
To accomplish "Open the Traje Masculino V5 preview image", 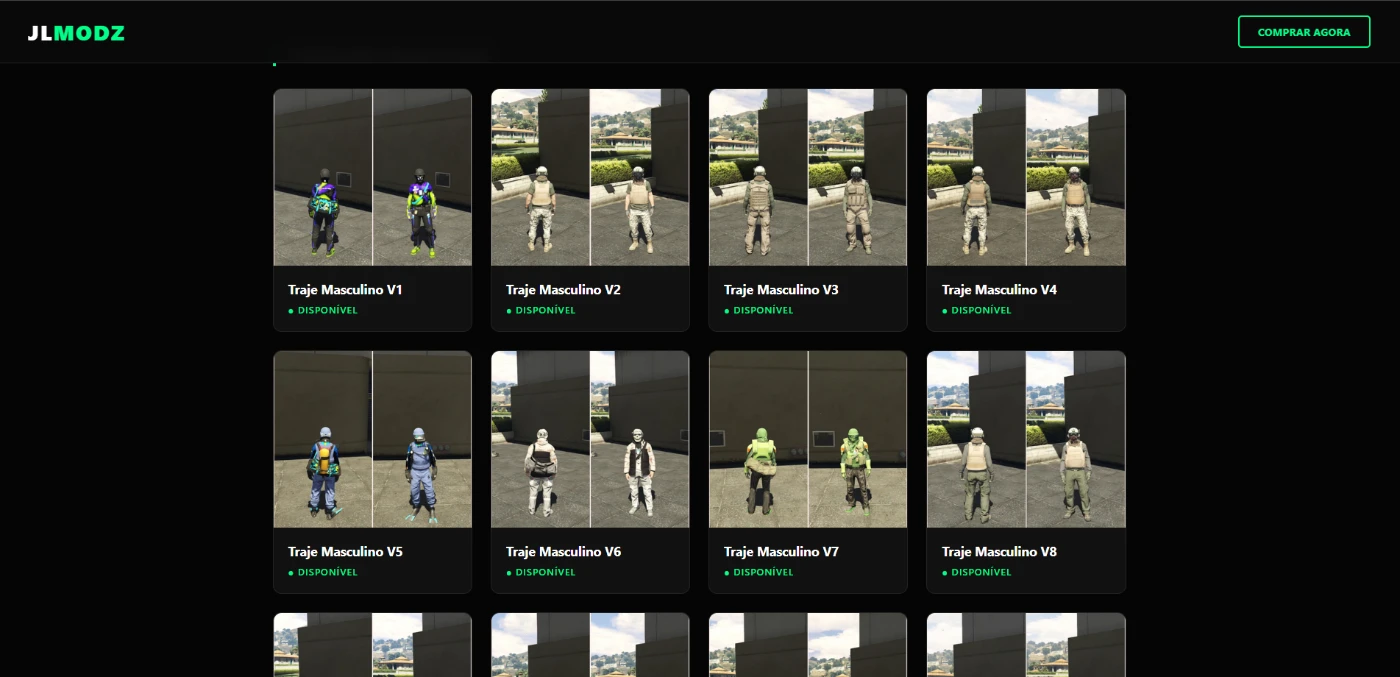I will coord(372,439).
